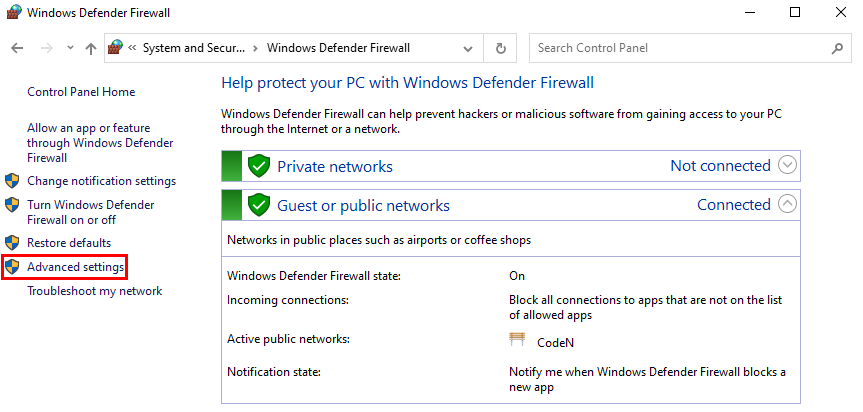Open the address bar history dropdown
The height and width of the screenshot is (412, 863).
[469, 48]
